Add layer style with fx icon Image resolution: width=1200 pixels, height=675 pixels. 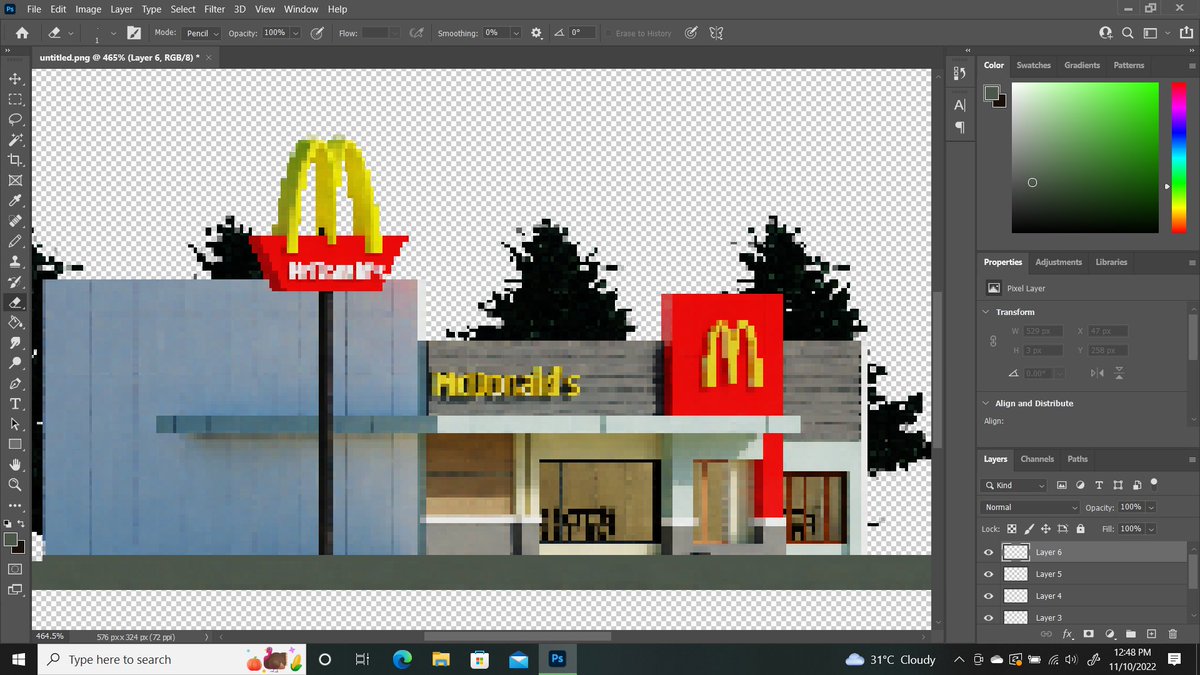click(1067, 634)
